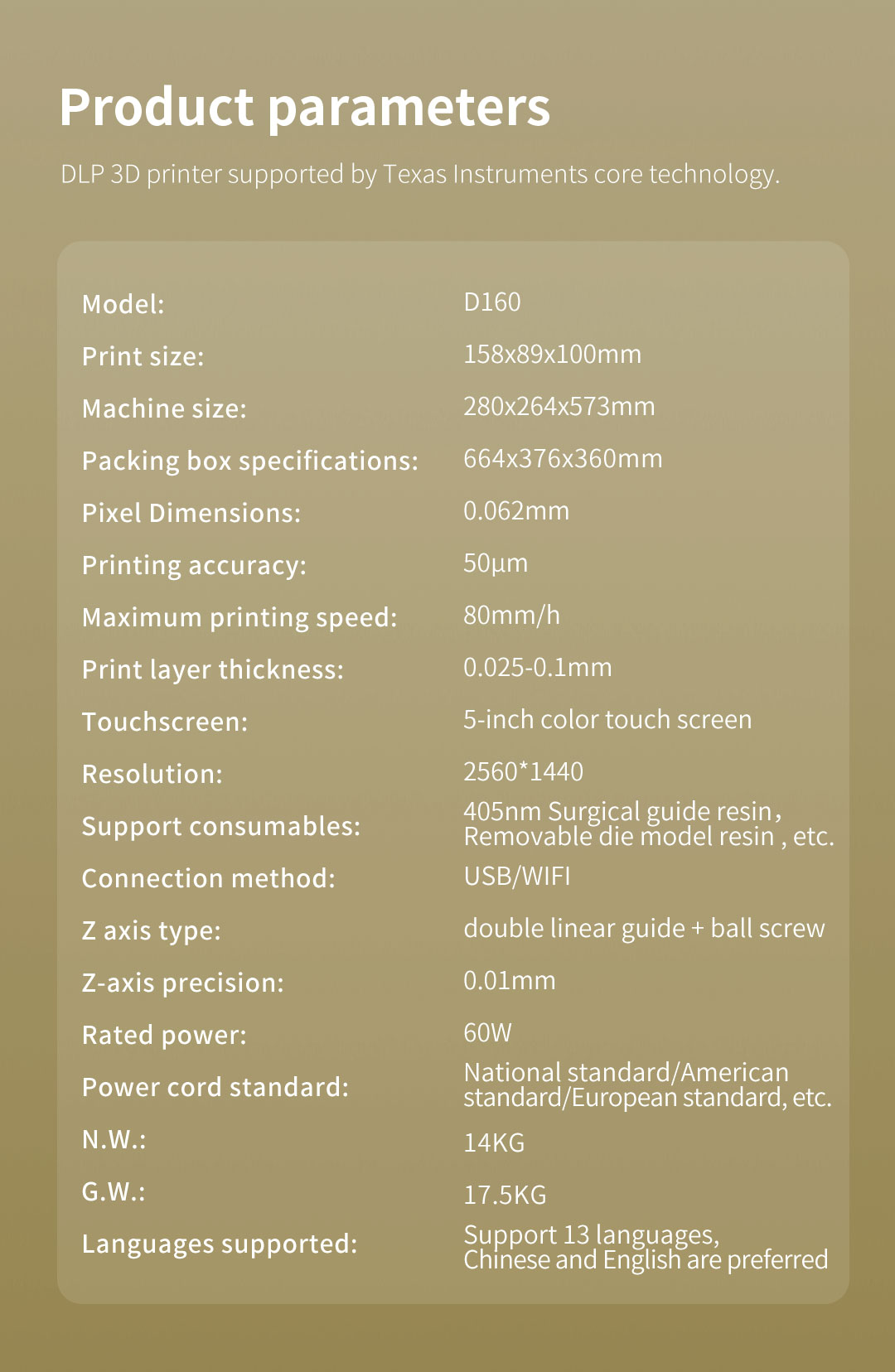The width and height of the screenshot is (895, 1372).
Task: Click the print size value 158x89x100mm
Action: click(552, 355)
